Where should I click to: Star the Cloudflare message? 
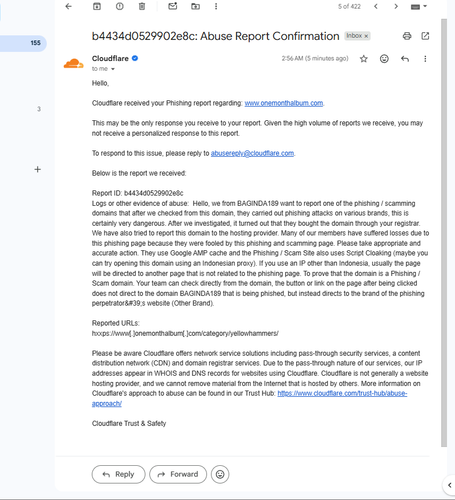tap(364, 59)
